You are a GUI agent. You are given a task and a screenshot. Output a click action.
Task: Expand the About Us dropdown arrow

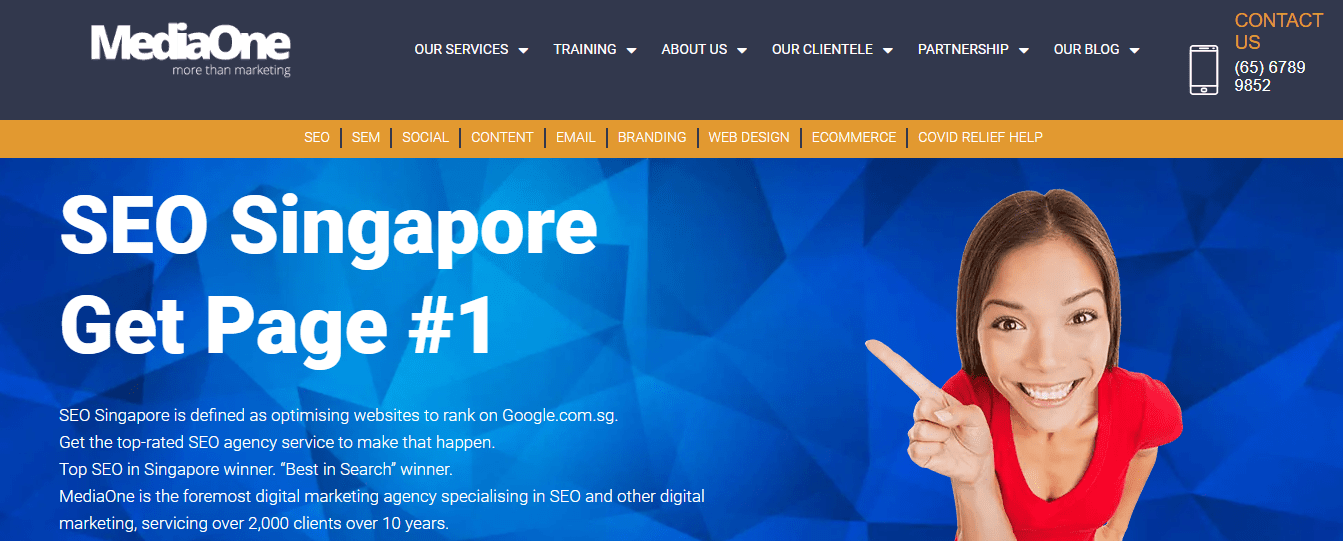click(742, 50)
